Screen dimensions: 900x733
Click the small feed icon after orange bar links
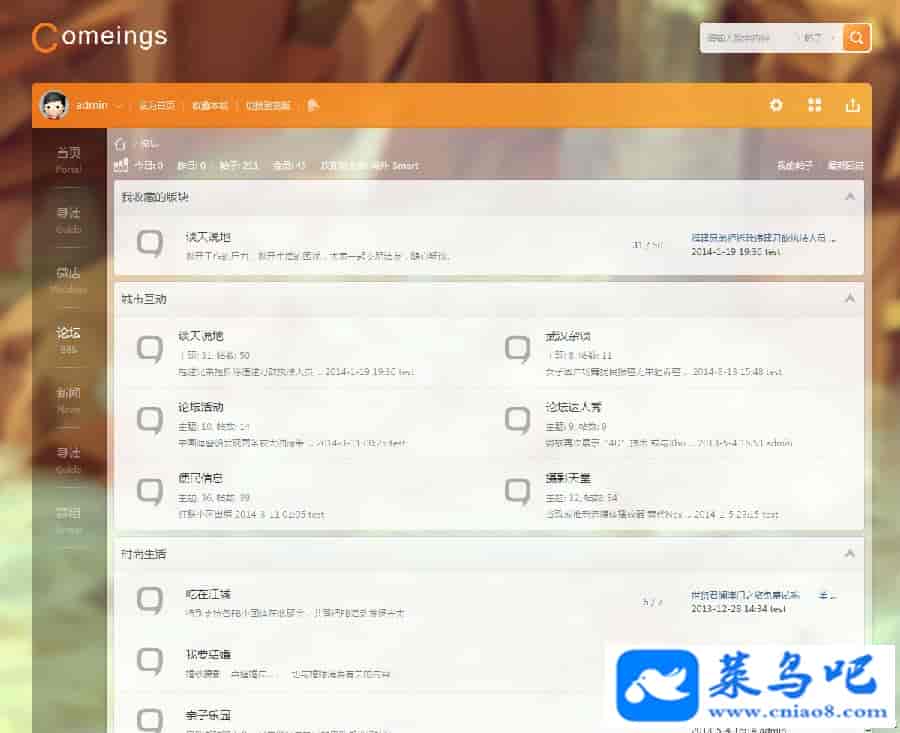point(313,105)
